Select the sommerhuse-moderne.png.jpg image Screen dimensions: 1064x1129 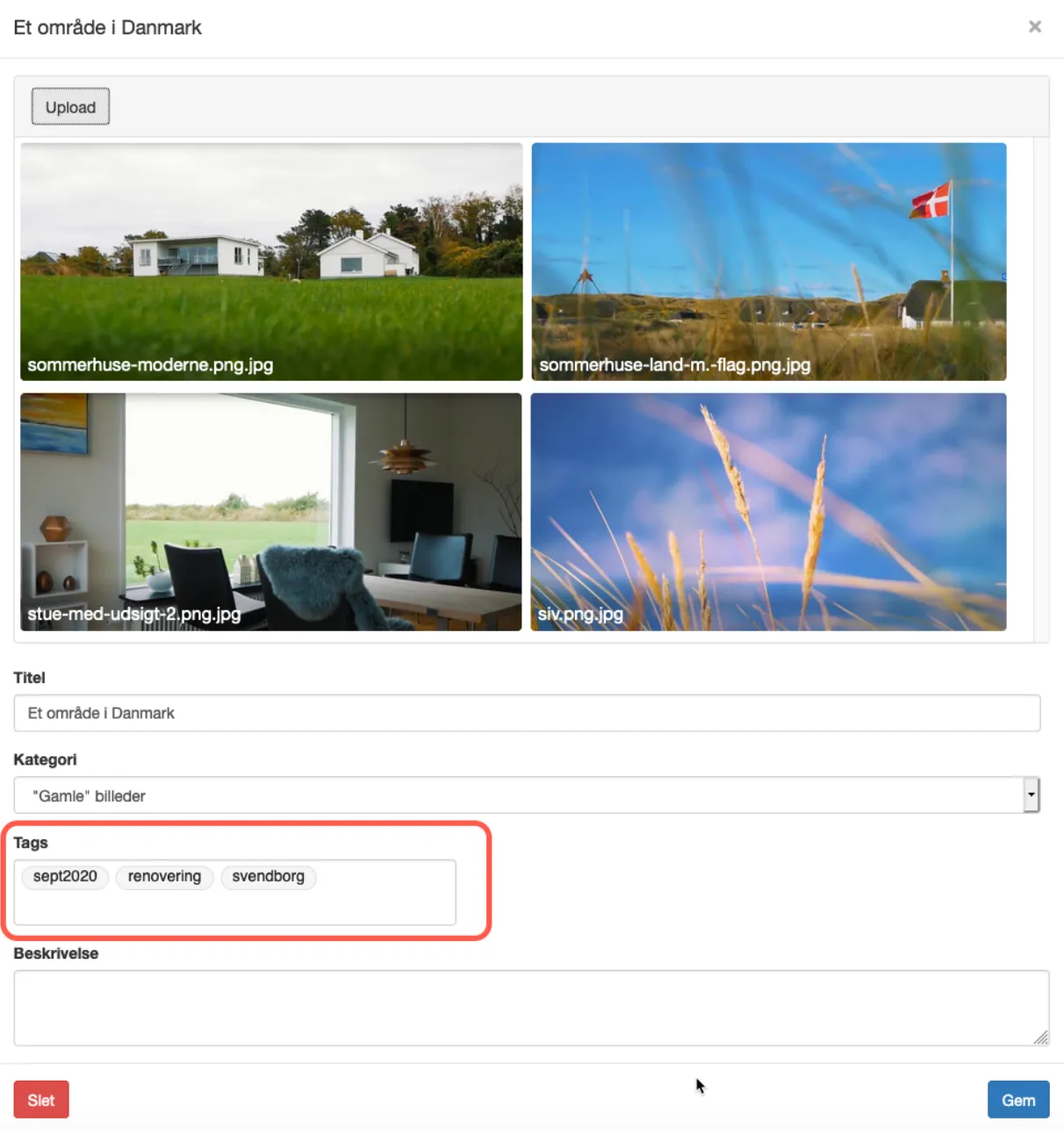coord(271,262)
